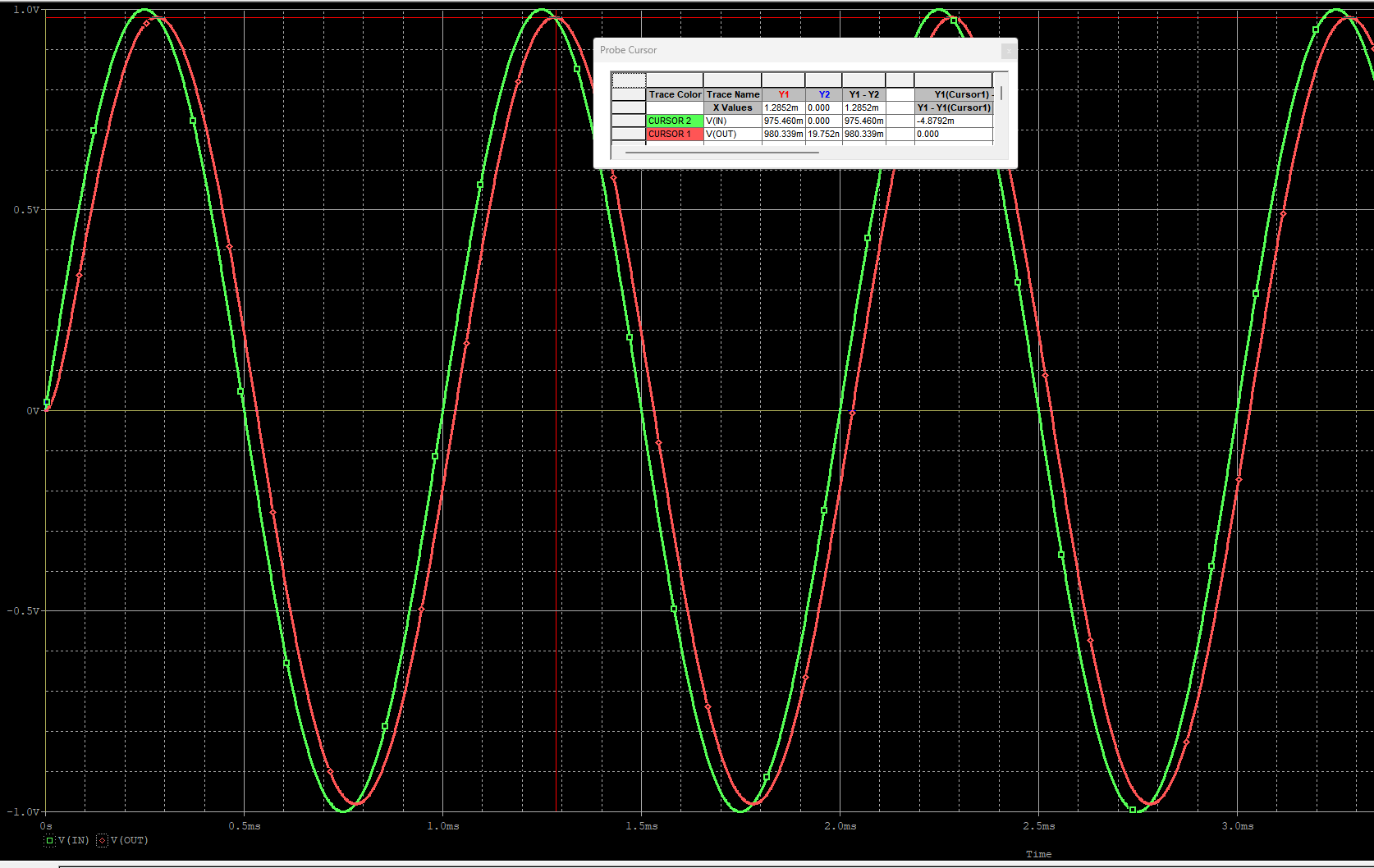
Task: Click the 0.5V y-axis label
Action: coord(25,210)
